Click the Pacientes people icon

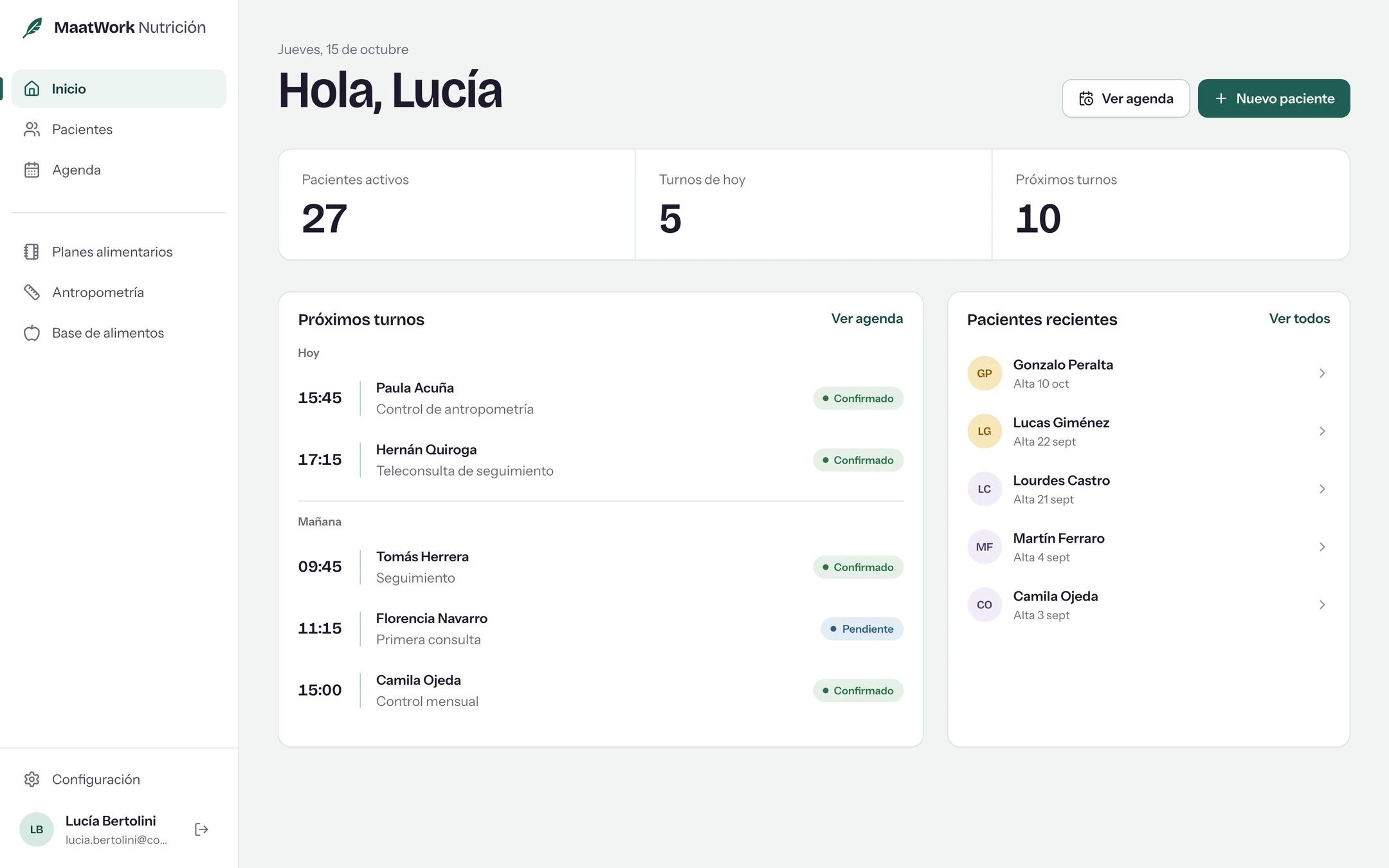(32, 129)
